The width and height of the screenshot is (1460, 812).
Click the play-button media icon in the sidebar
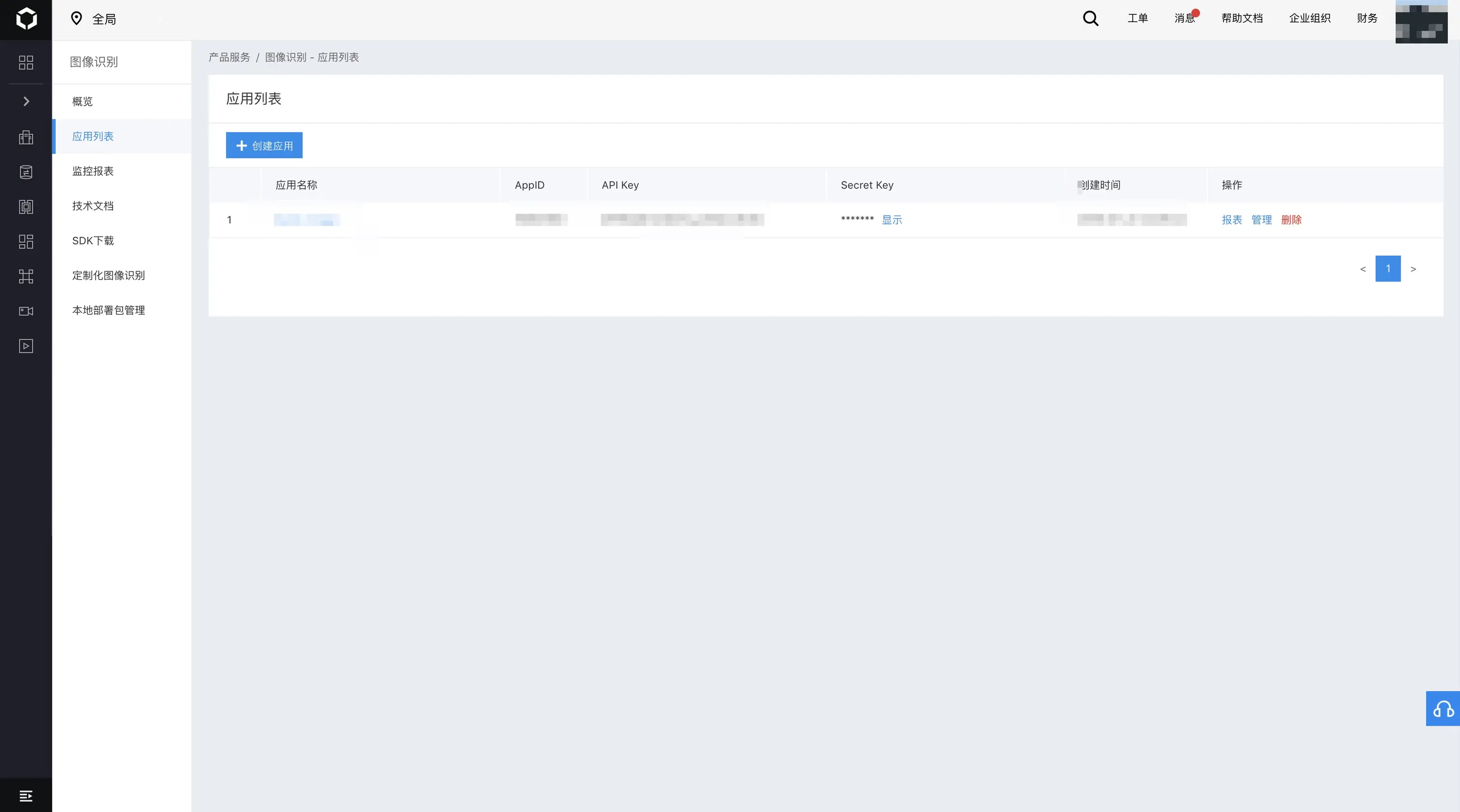26,346
